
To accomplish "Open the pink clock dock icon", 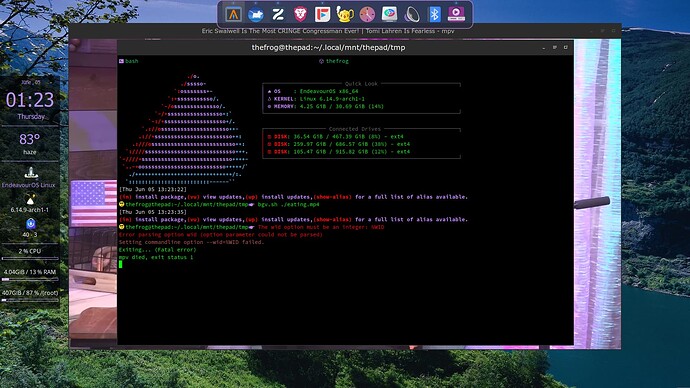I will pyautogui.click(x=367, y=14).
